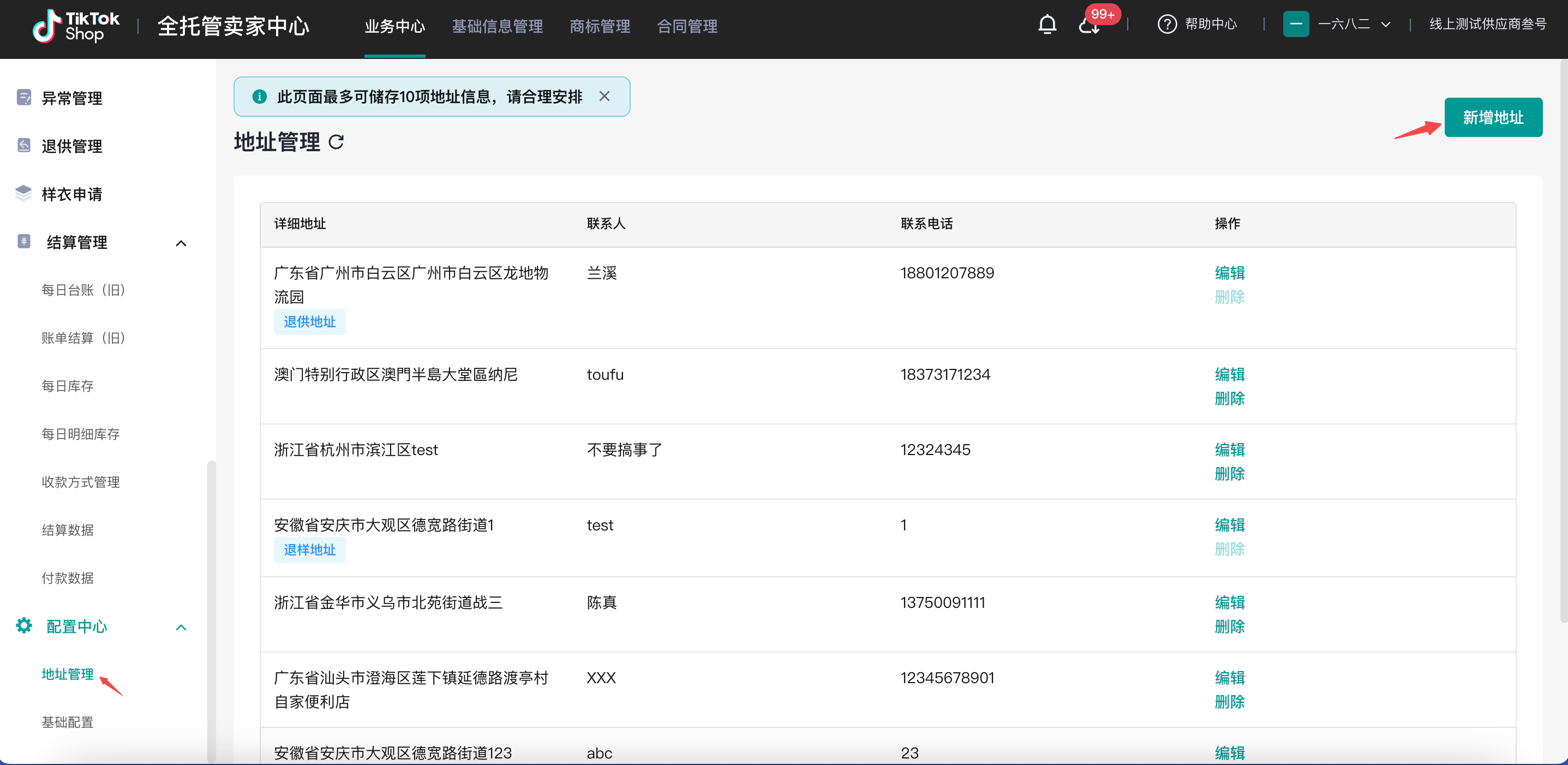
Task: Edit the 兰溪 address row
Action: tap(1230, 272)
